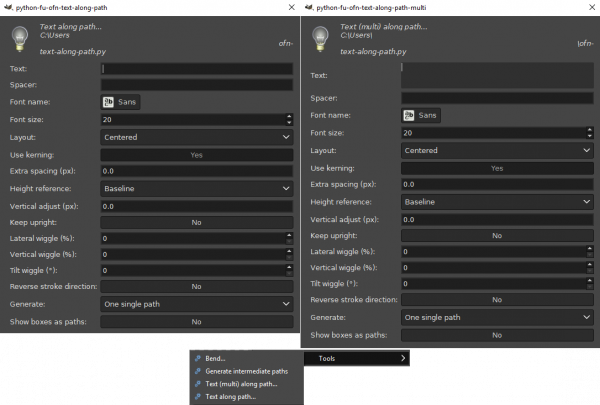The image size is (600, 405).
Task: Click the Sans font button in the multi dialog
Action: pos(421,115)
